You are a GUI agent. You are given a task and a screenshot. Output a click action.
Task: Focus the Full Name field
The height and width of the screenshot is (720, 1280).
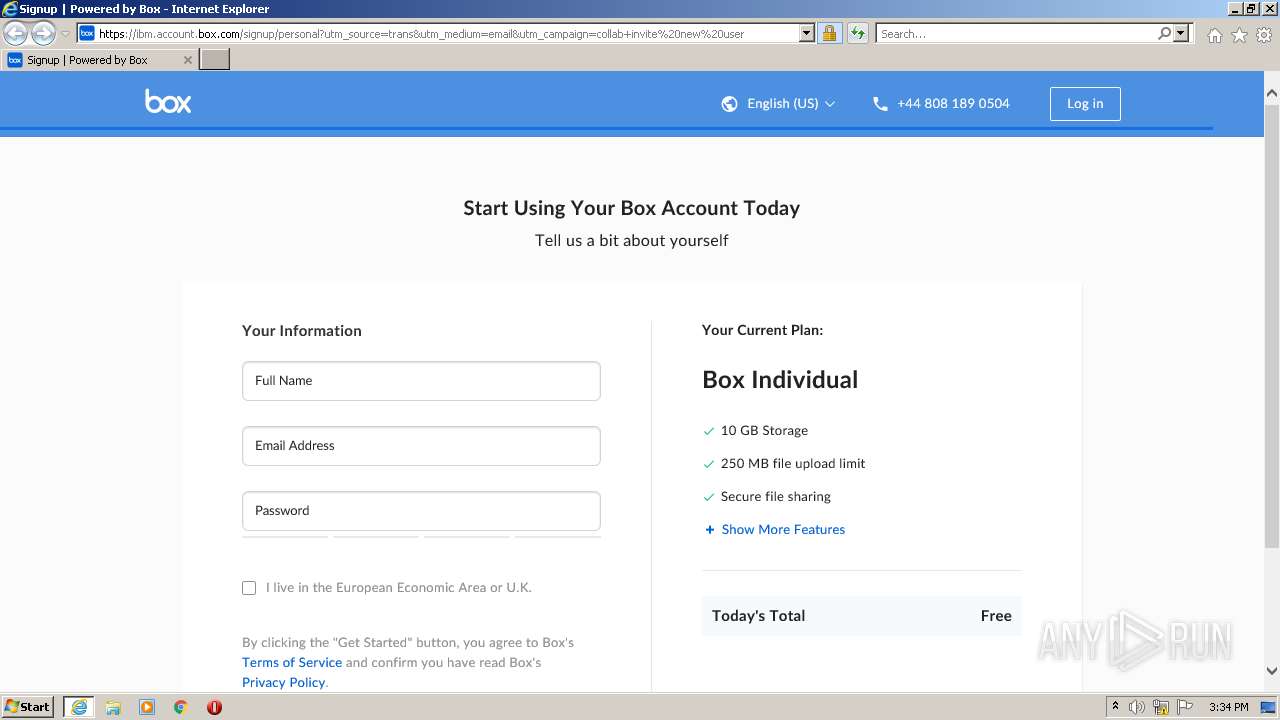(x=421, y=381)
